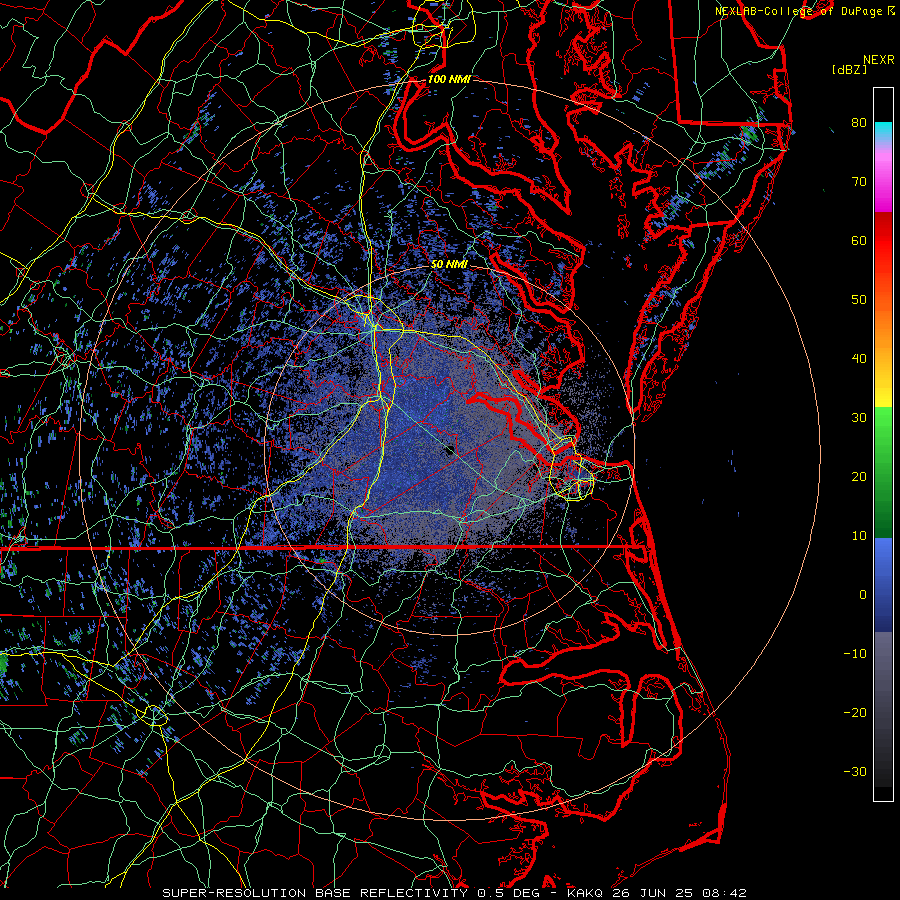Click the 80 value on the dBZ scale
Image resolution: width=900 pixels, height=900 pixels.
click(x=859, y=122)
